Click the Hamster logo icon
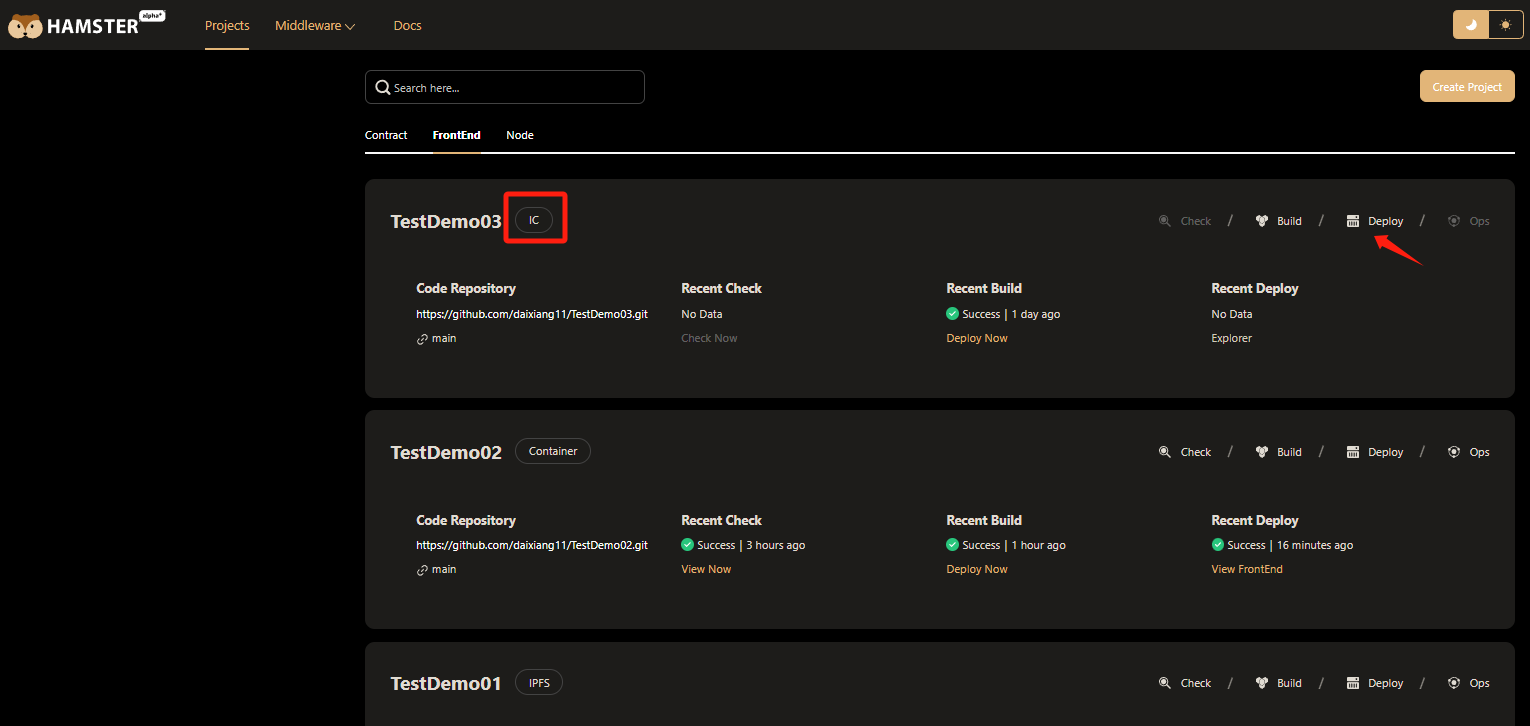The image size is (1530, 726). pos(25,26)
